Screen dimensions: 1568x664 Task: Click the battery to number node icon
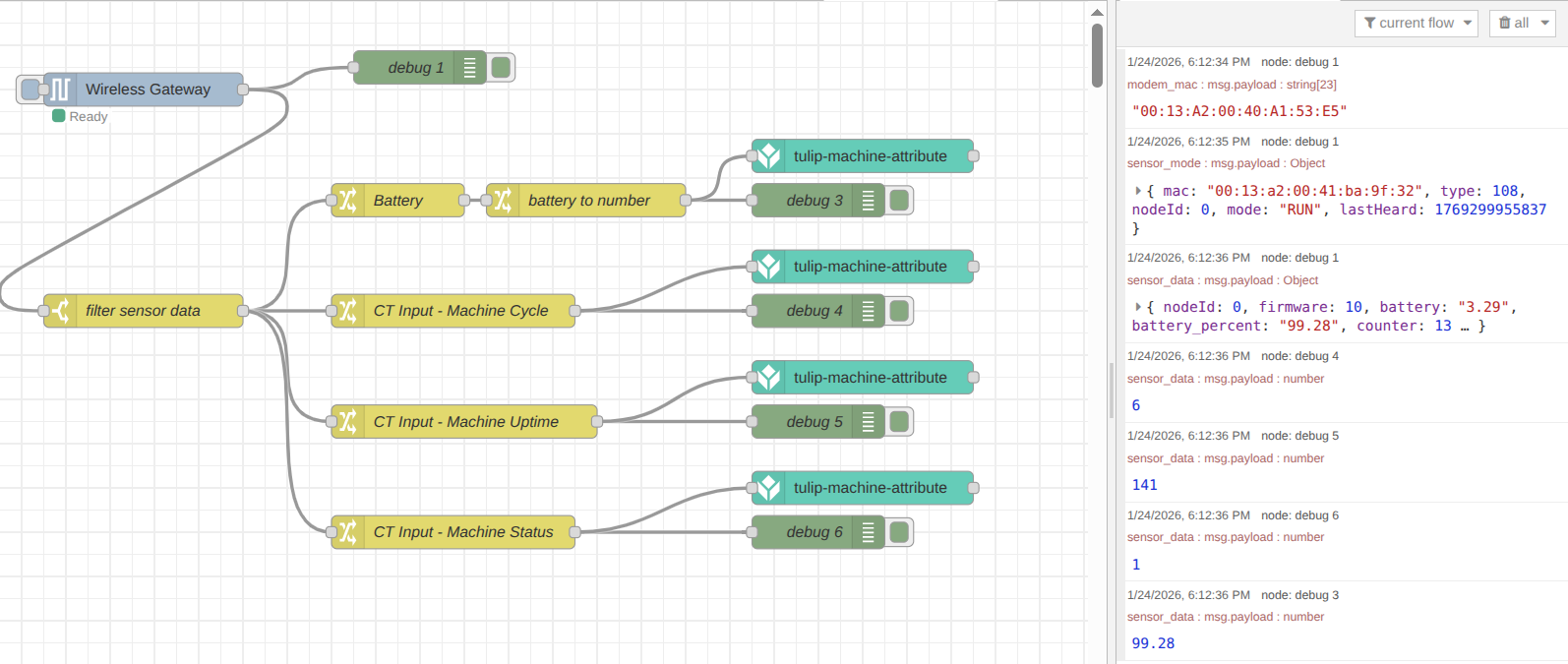[x=503, y=201]
